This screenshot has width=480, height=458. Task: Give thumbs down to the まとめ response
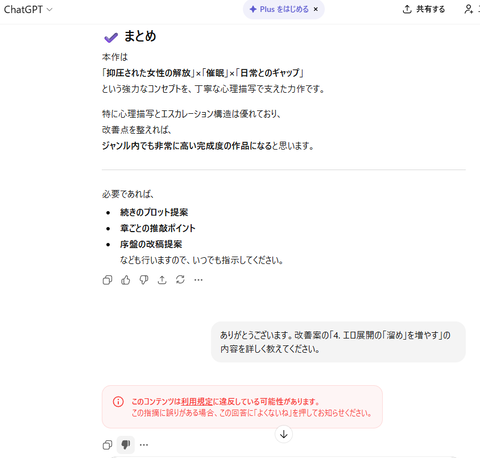point(144,280)
